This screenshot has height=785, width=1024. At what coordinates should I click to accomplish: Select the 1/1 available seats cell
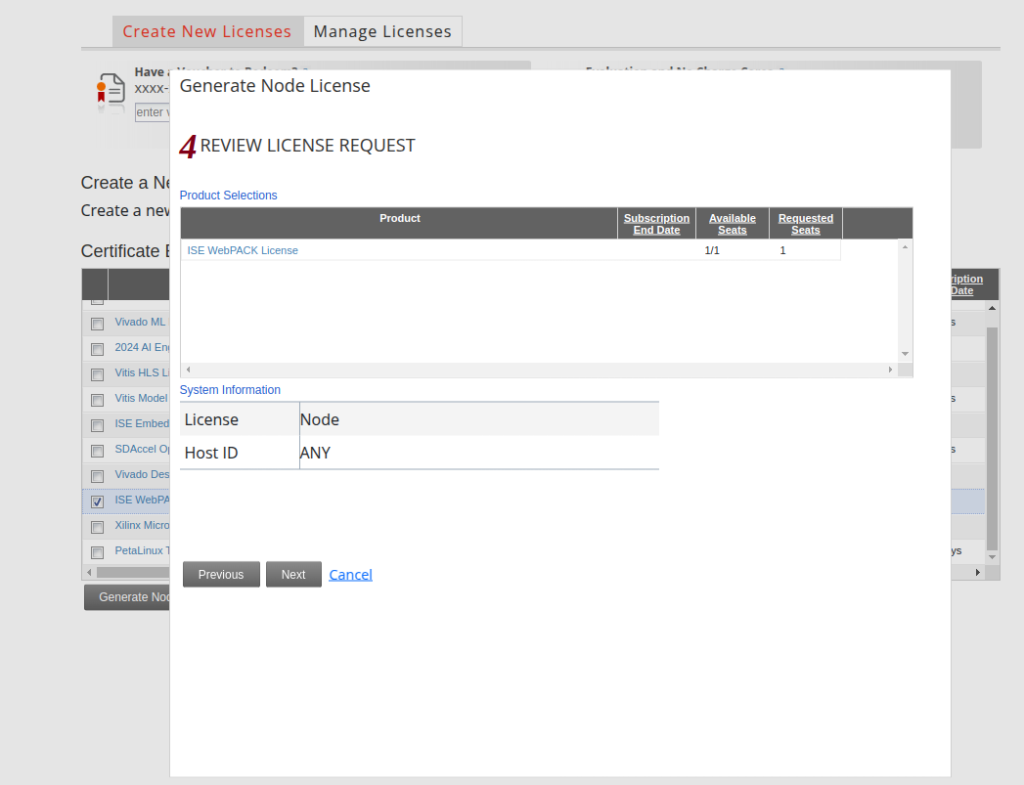coord(712,250)
